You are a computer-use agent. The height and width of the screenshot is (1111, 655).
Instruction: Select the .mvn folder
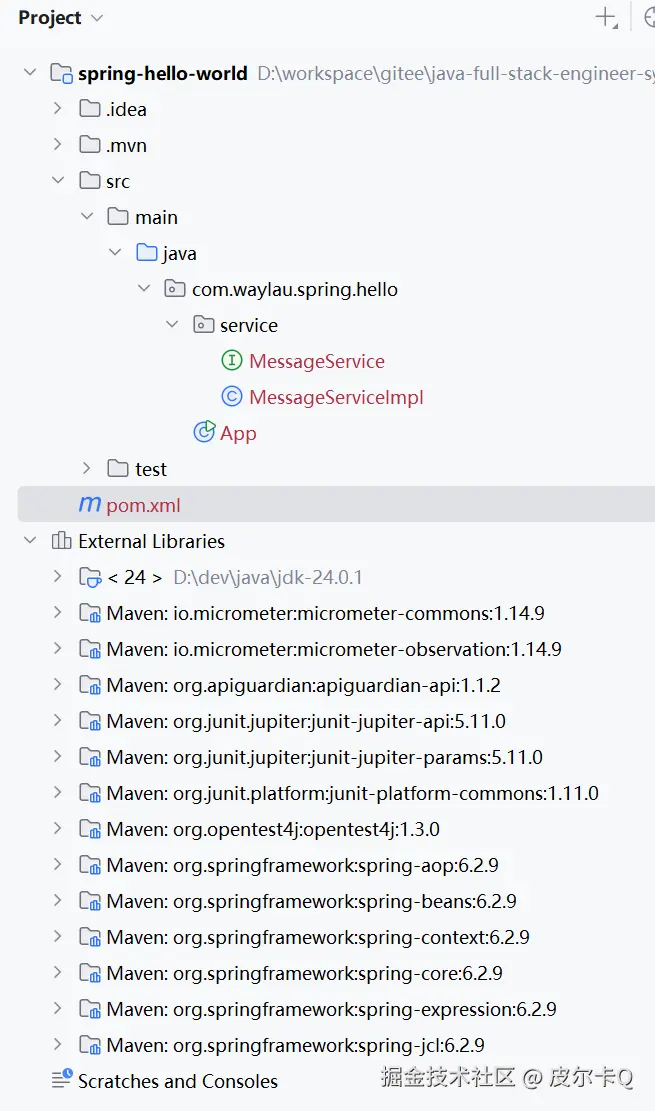coord(126,145)
